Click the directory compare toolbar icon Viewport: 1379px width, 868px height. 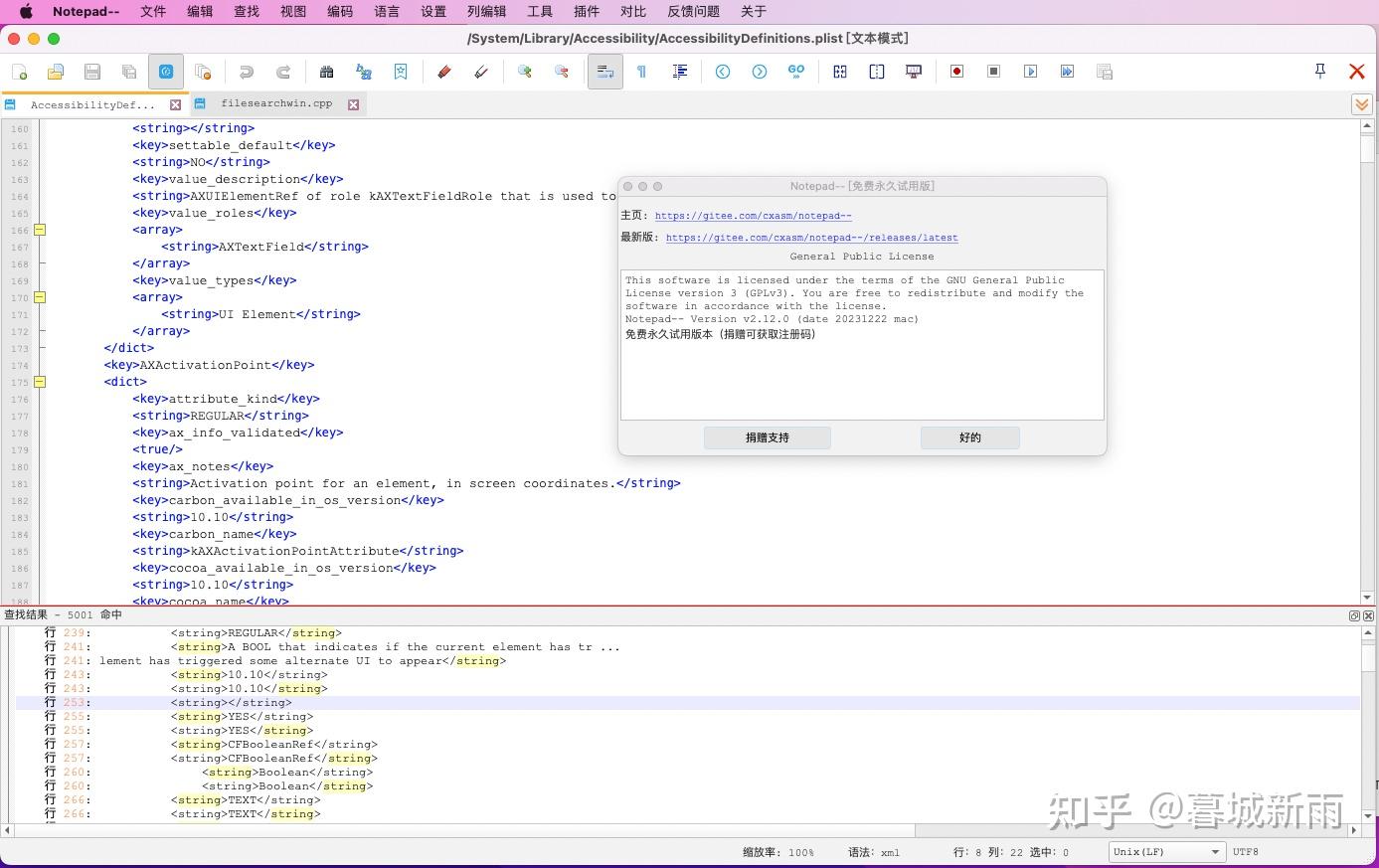tap(877, 72)
